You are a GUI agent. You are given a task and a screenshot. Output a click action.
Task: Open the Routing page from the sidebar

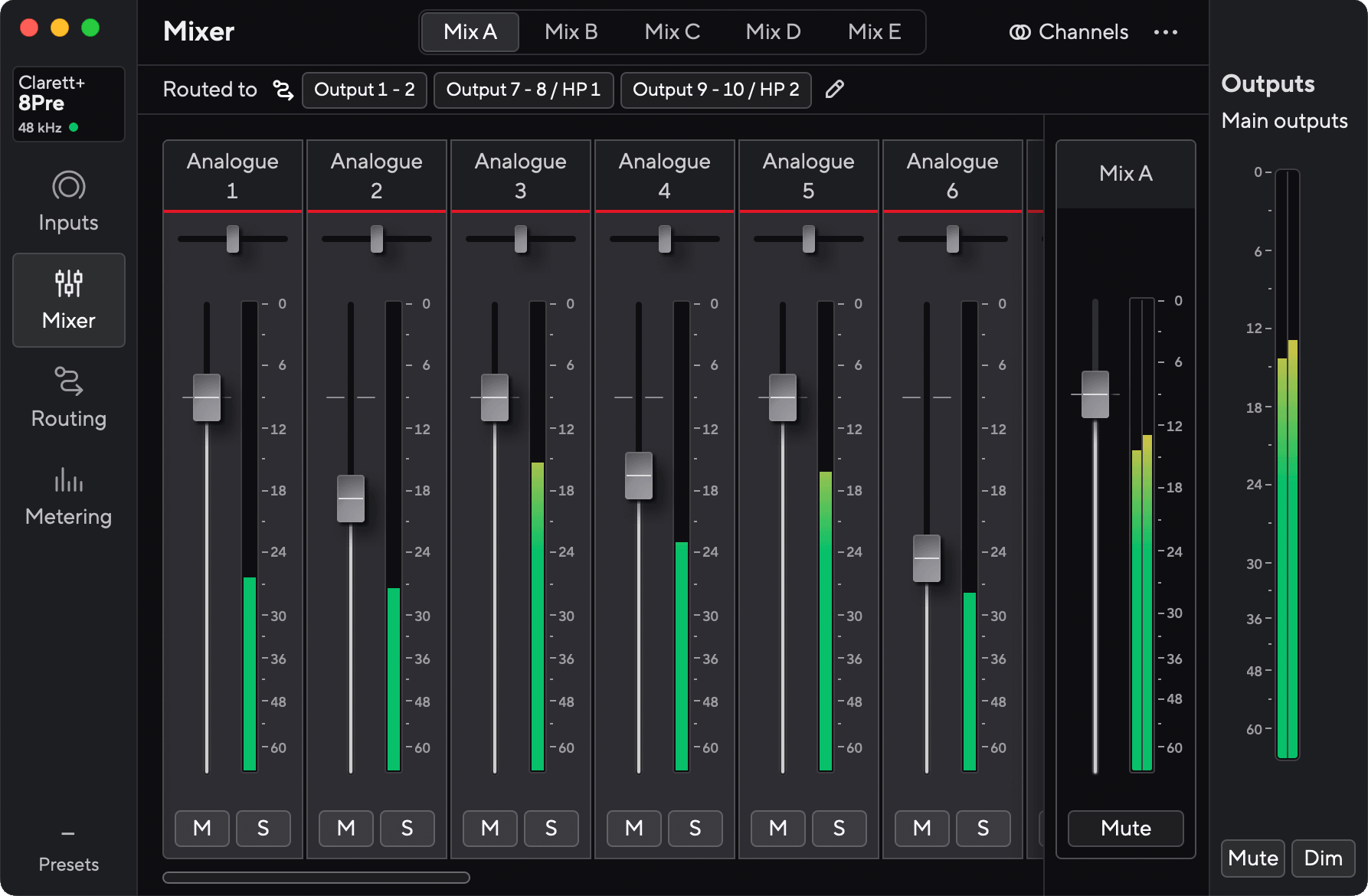(x=69, y=398)
